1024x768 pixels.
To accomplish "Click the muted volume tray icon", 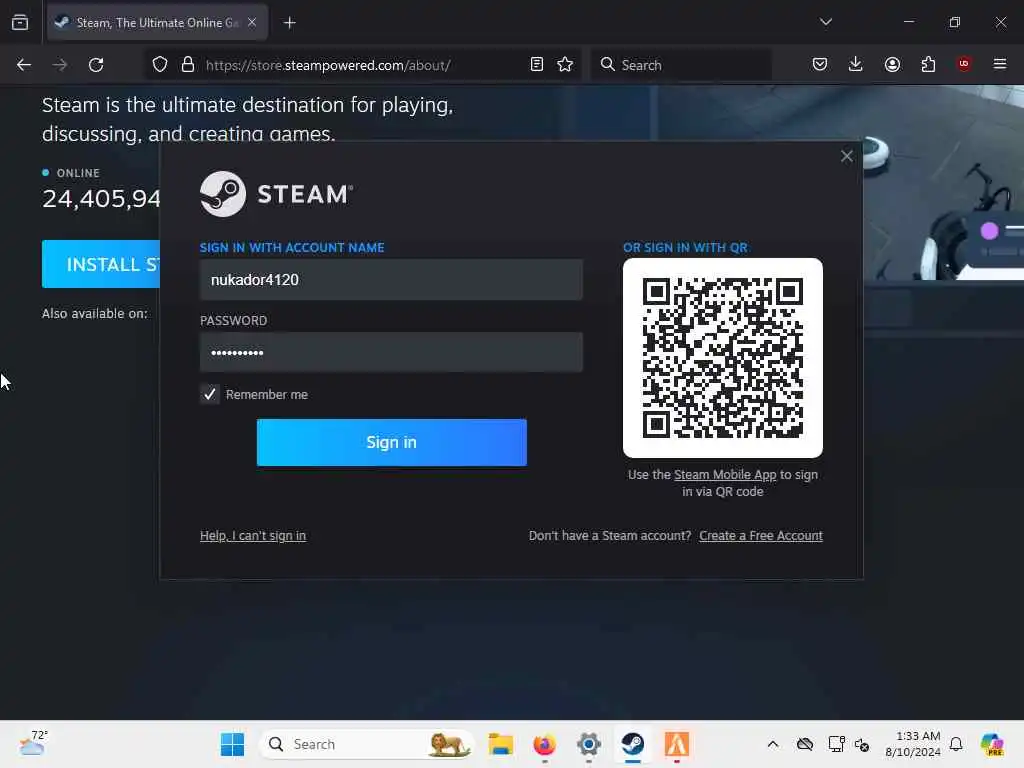I will (x=862, y=744).
